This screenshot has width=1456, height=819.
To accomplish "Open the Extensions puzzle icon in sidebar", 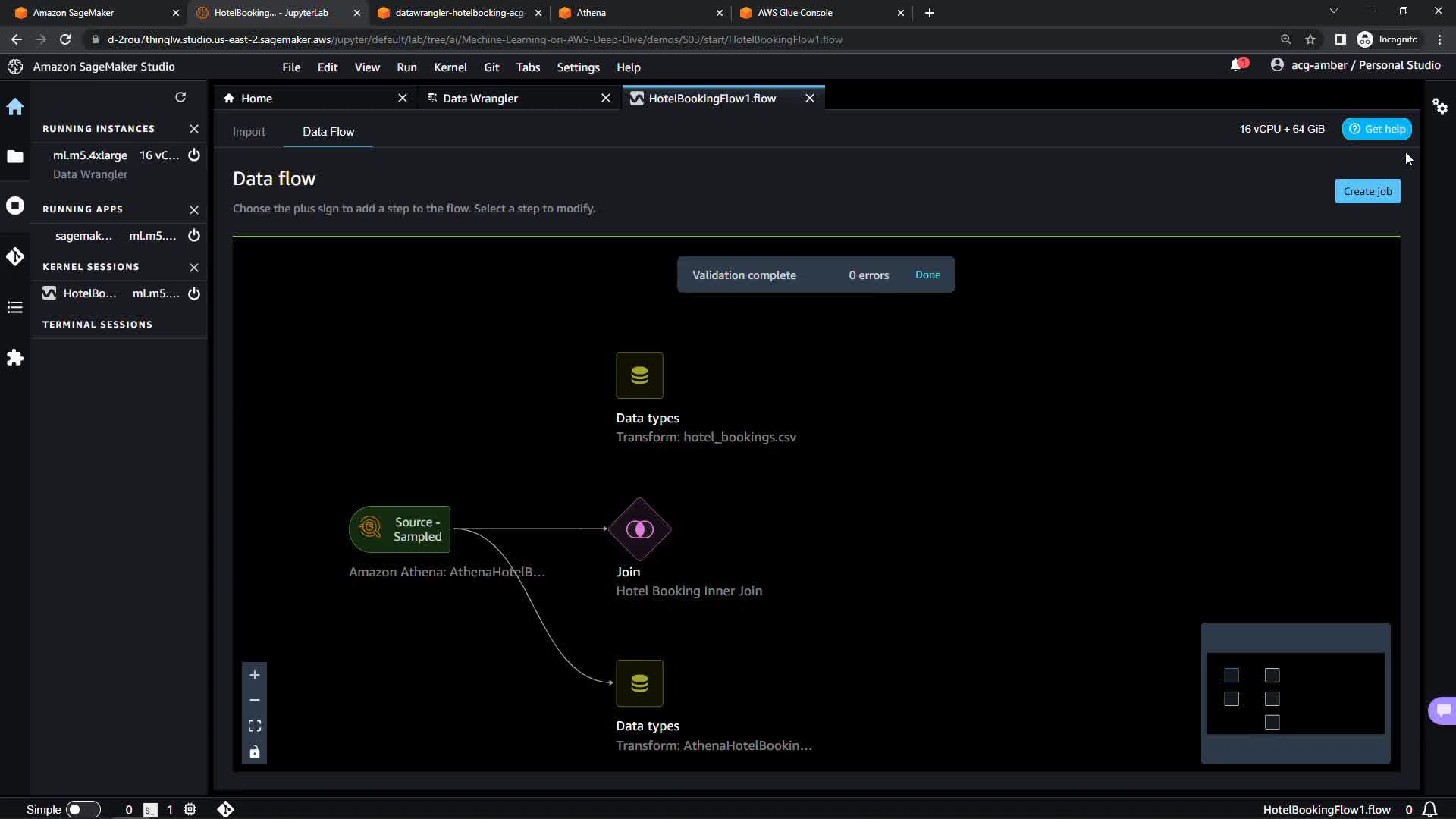I will click(x=15, y=357).
